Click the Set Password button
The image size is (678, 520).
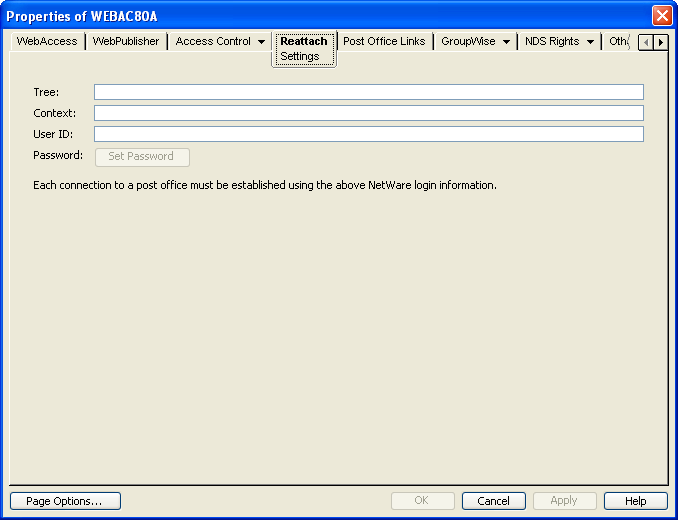click(x=142, y=157)
